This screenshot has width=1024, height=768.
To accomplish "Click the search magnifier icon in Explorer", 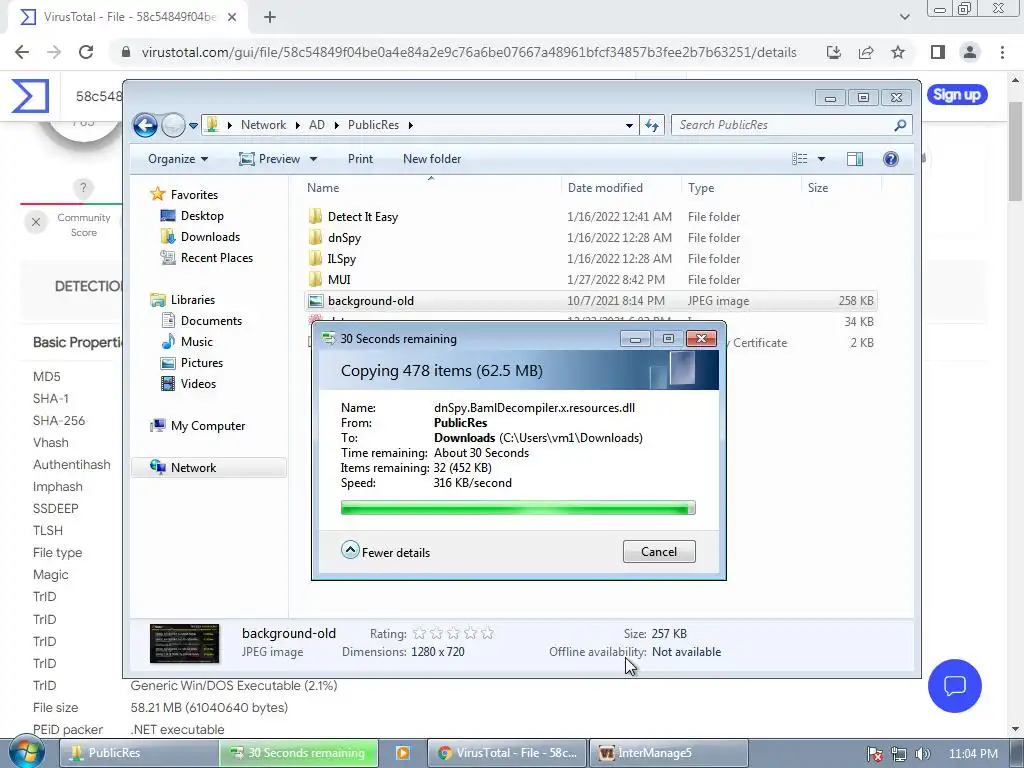I will [901, 125].
